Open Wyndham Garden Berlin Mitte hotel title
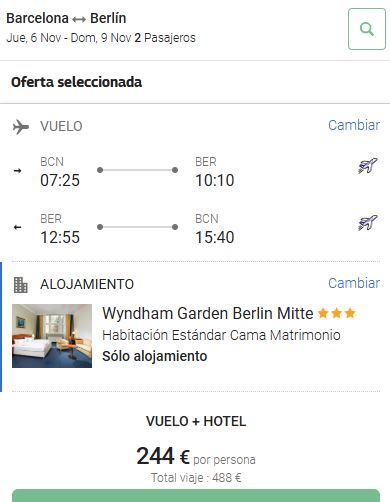The image size is (390, 502). pos(208,313)
